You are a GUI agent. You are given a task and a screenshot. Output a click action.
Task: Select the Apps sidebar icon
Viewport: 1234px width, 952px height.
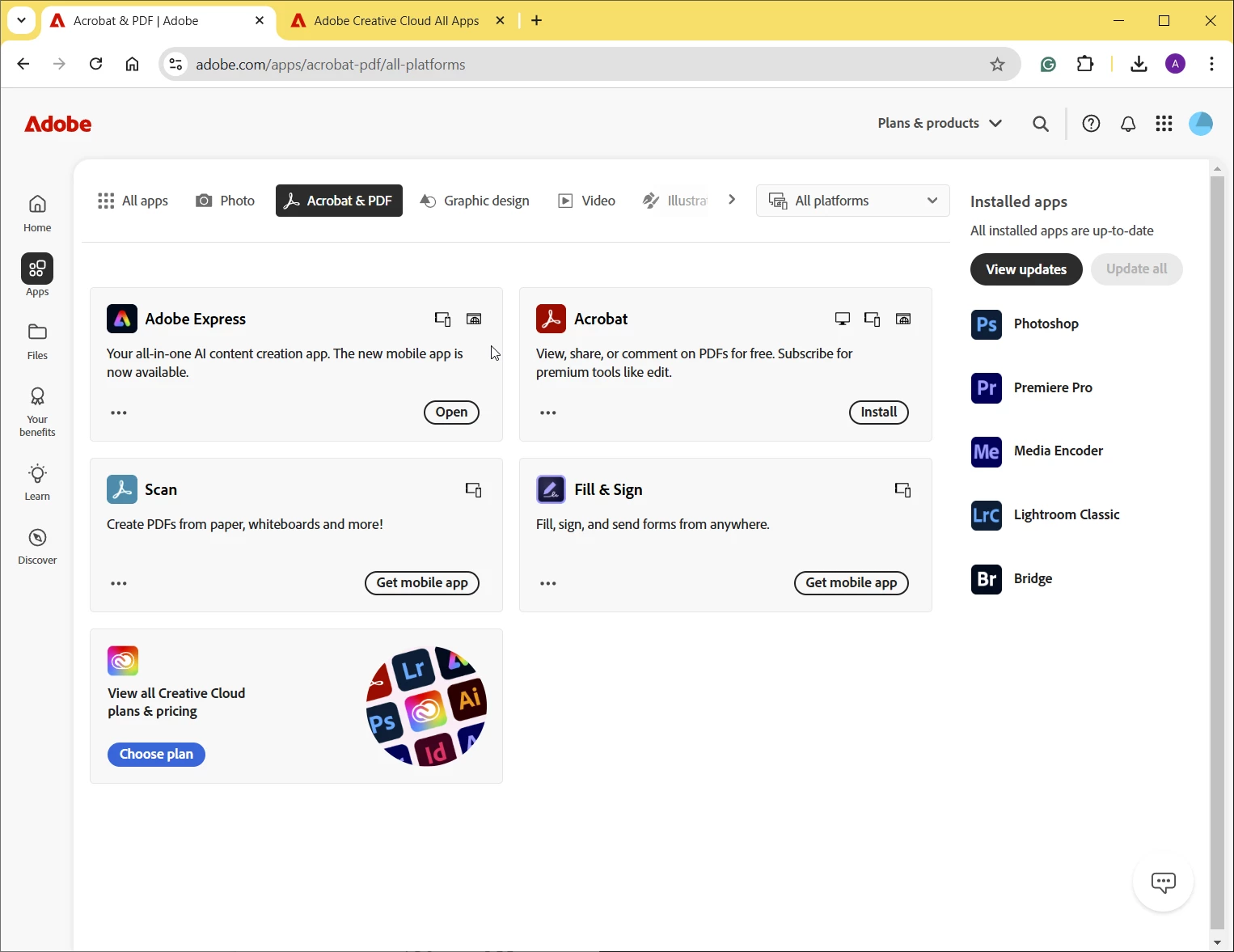(37, 269)
